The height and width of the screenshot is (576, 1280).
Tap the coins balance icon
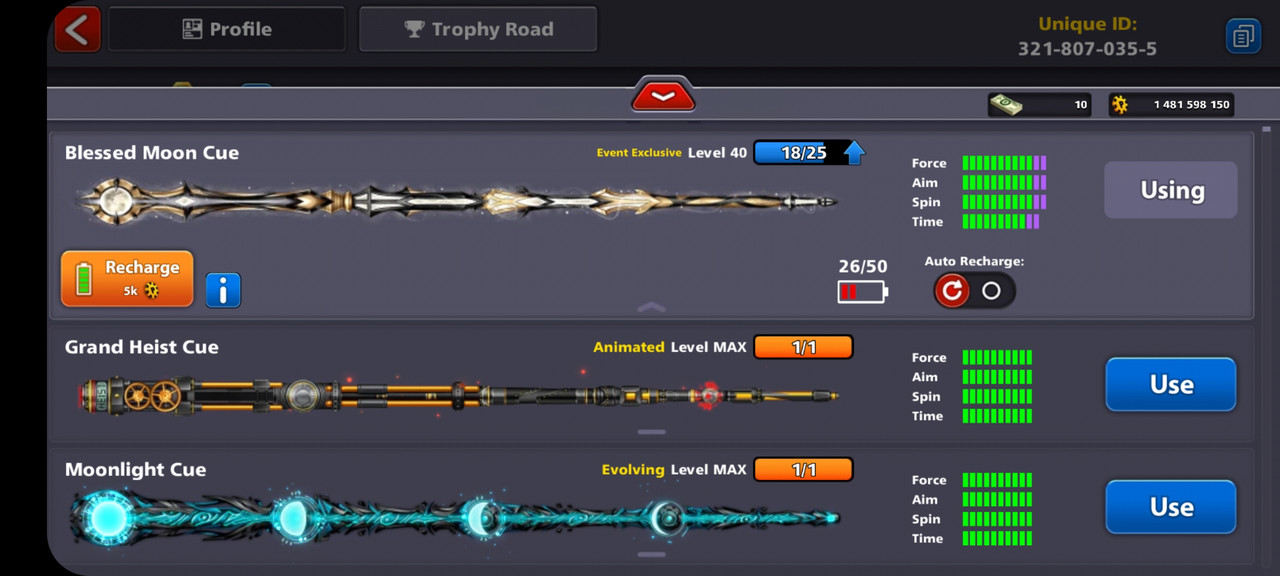coord(1120,104)
